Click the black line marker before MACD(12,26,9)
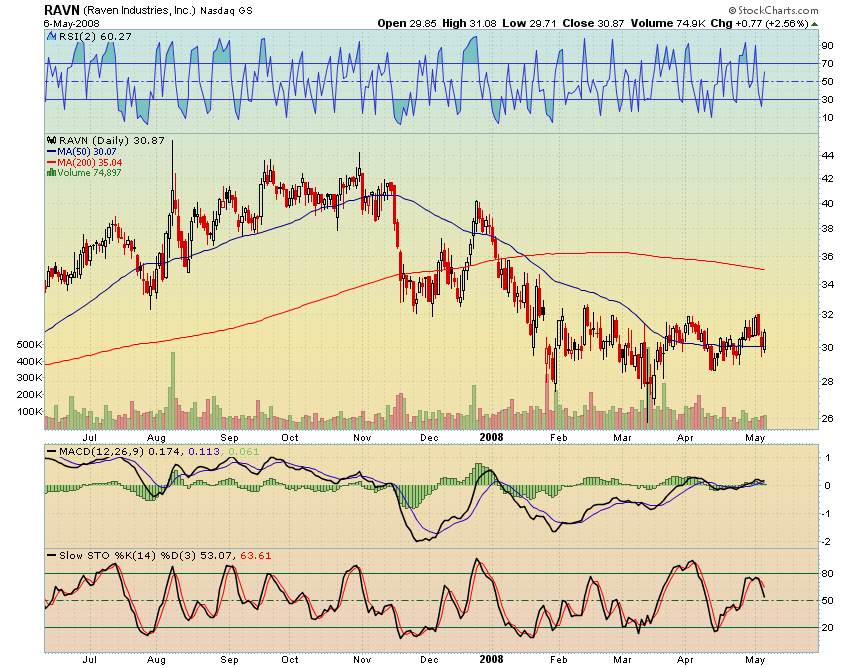850x668 pixels. [x=52, y=452]
